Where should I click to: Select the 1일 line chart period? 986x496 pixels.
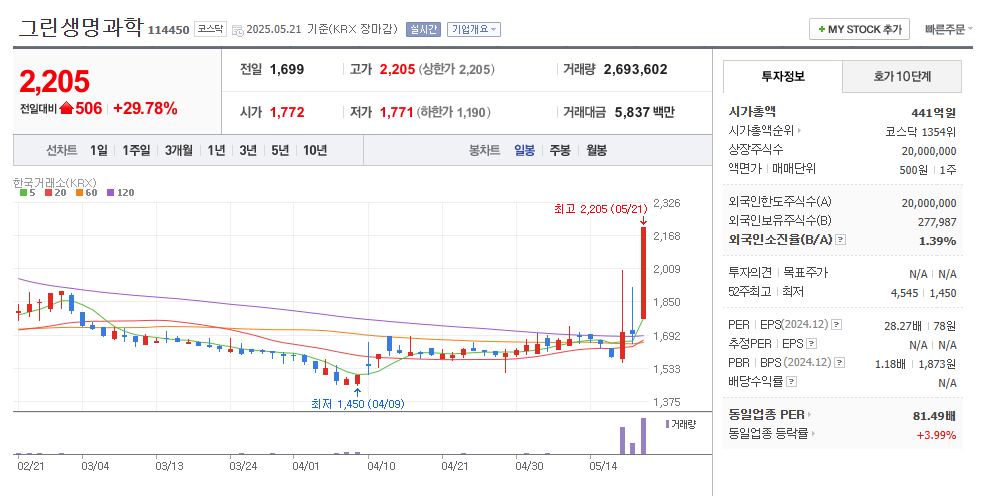pos(99,150)
